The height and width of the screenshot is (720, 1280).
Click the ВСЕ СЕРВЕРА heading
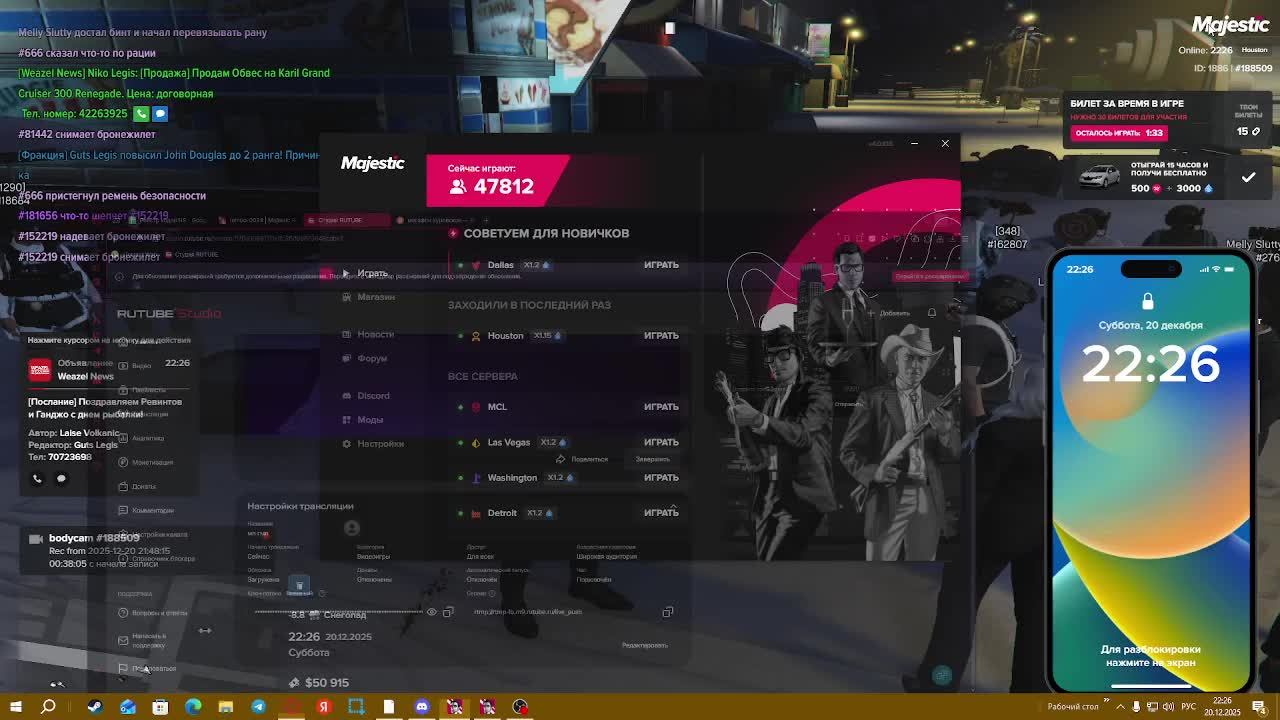pyautogui.click(x=483, y=377)
